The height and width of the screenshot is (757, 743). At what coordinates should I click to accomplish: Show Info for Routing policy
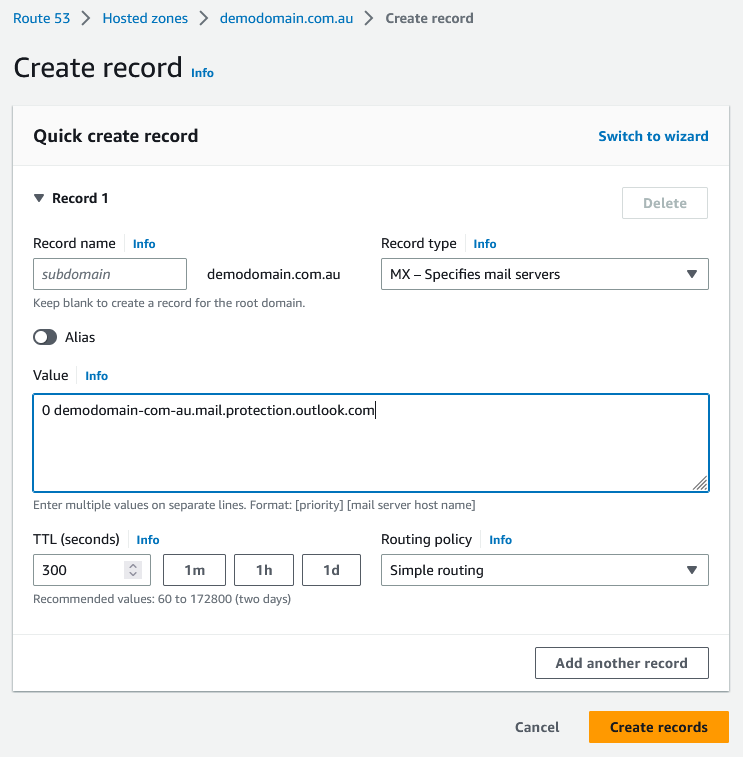pyautogui.click(x=500, y=540)
